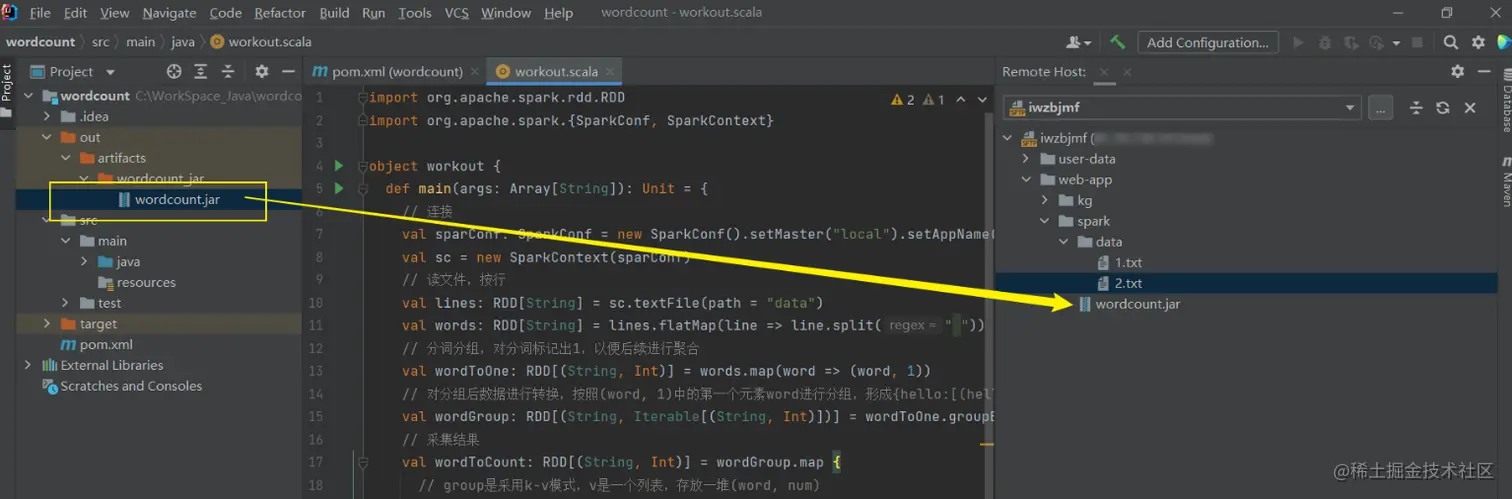Collapse remote spark folder
The width and height of the screenshot is (1512, 499).
click(1045, 221)
